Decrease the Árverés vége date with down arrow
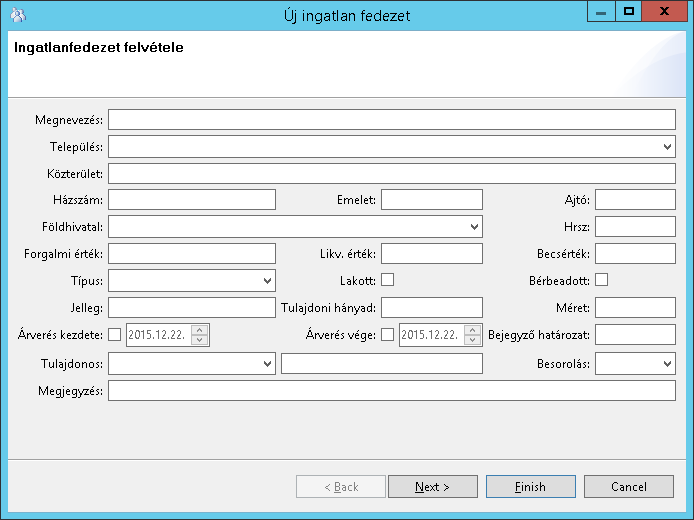This screenshot has height=520, width=694. (x=472, y=340)
